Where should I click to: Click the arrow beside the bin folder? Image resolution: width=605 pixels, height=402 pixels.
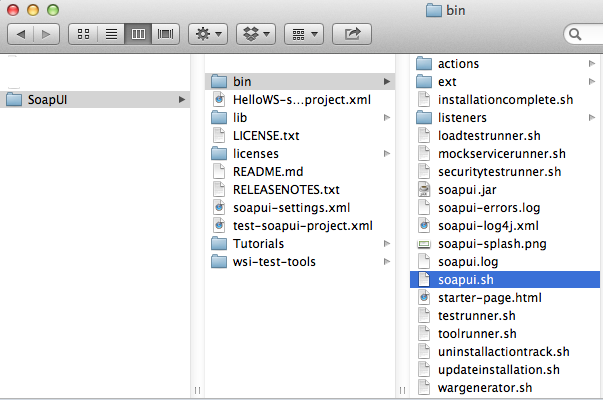point(387,82)
